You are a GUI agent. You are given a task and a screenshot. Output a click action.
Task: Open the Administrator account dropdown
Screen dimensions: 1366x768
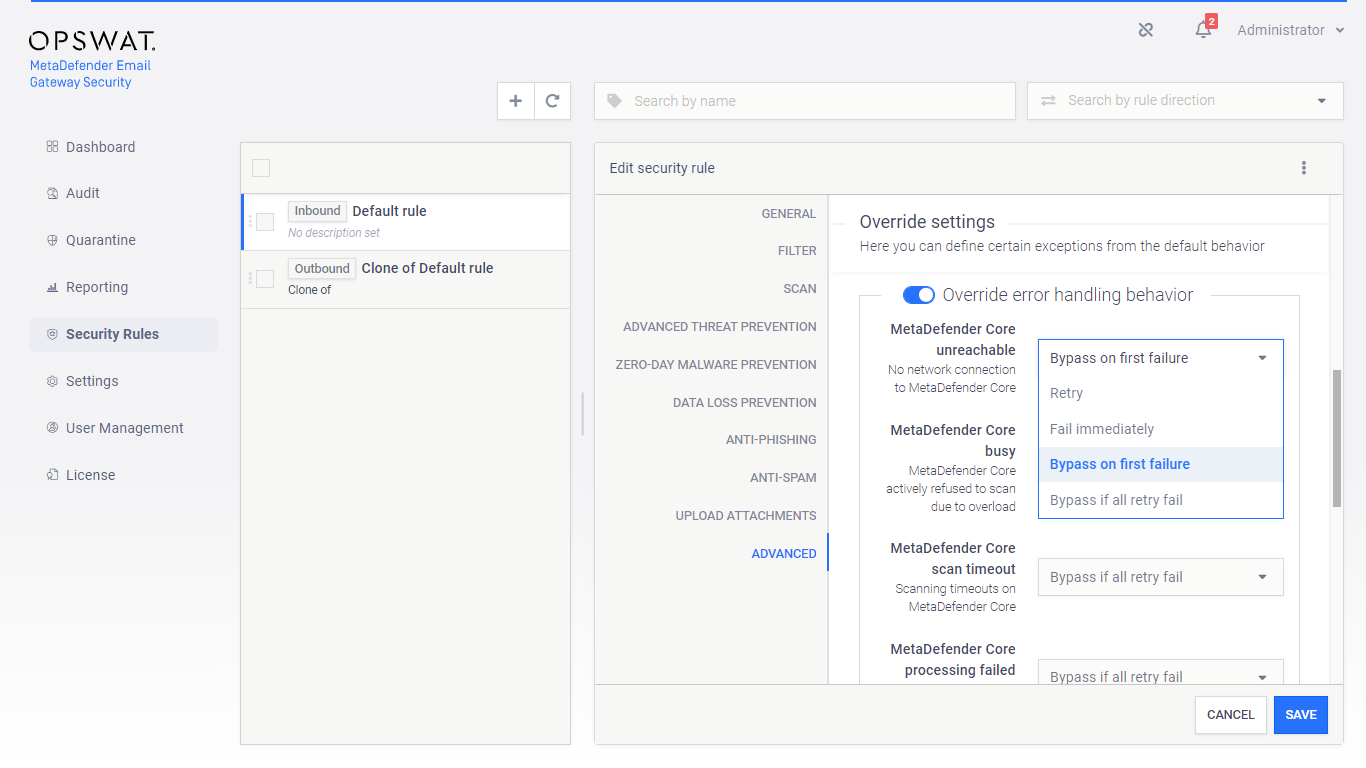[1290, 30]
